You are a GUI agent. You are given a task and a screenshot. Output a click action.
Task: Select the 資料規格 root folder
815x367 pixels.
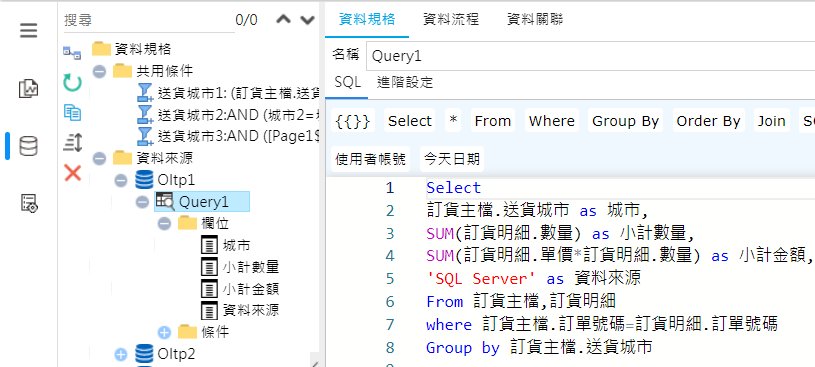pos(132,49)
